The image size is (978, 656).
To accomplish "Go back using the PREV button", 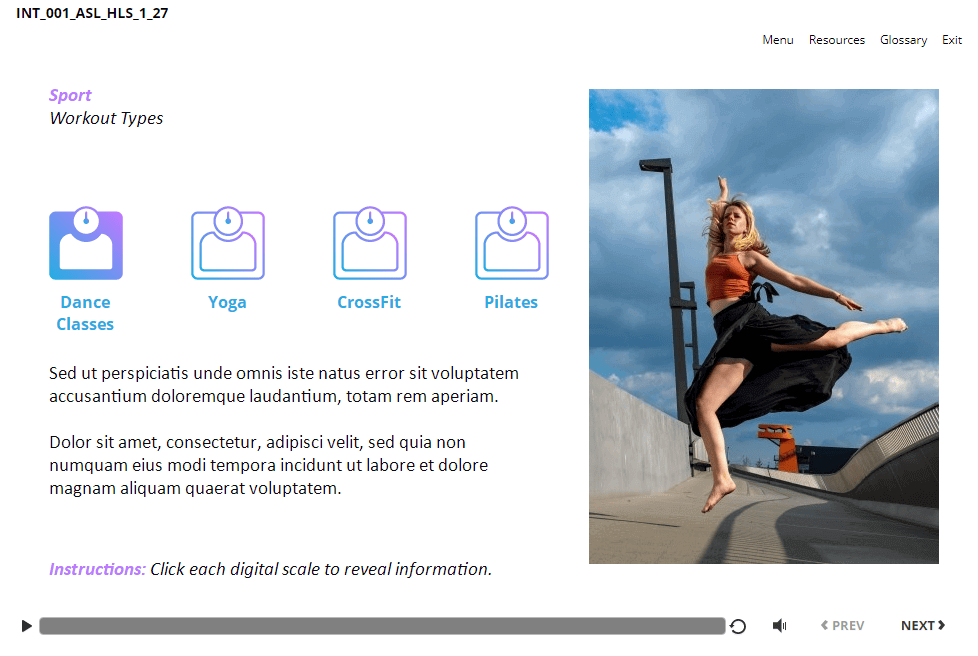I will 842,626.
